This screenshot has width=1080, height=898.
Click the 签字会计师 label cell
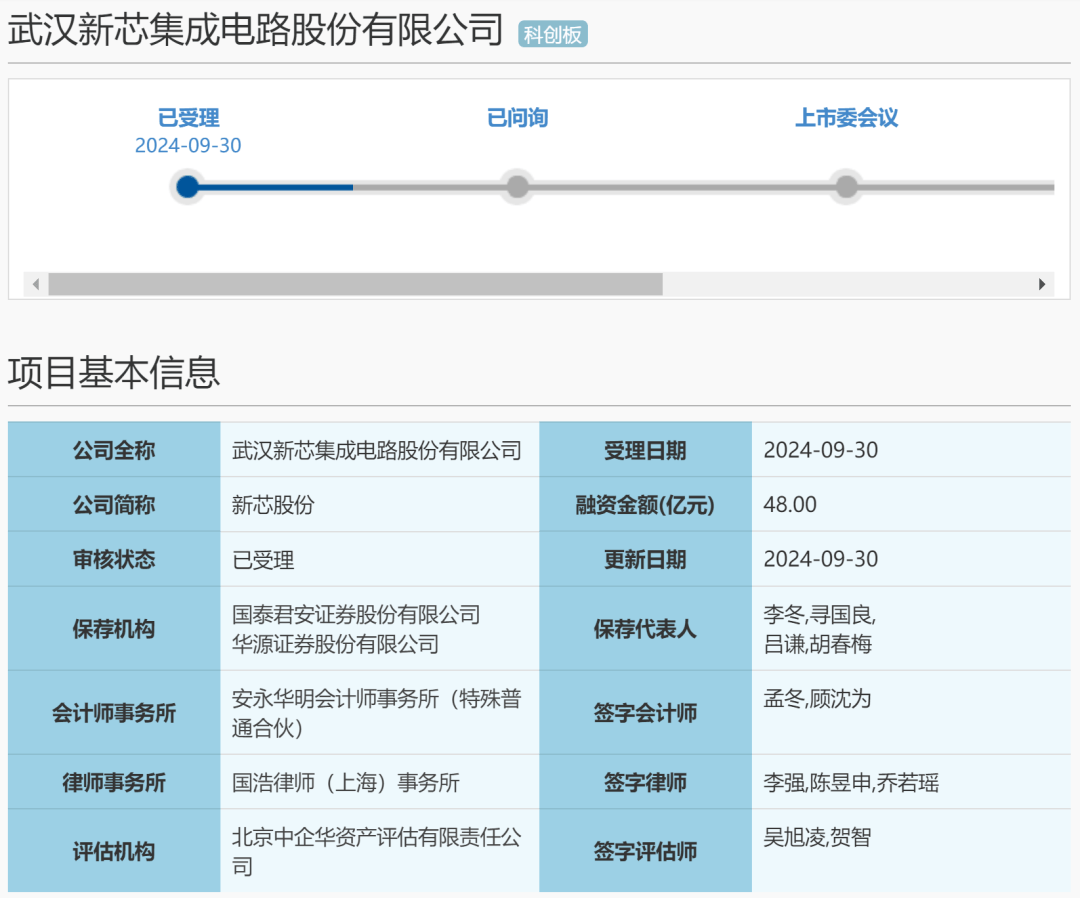[x=645, y=712]
